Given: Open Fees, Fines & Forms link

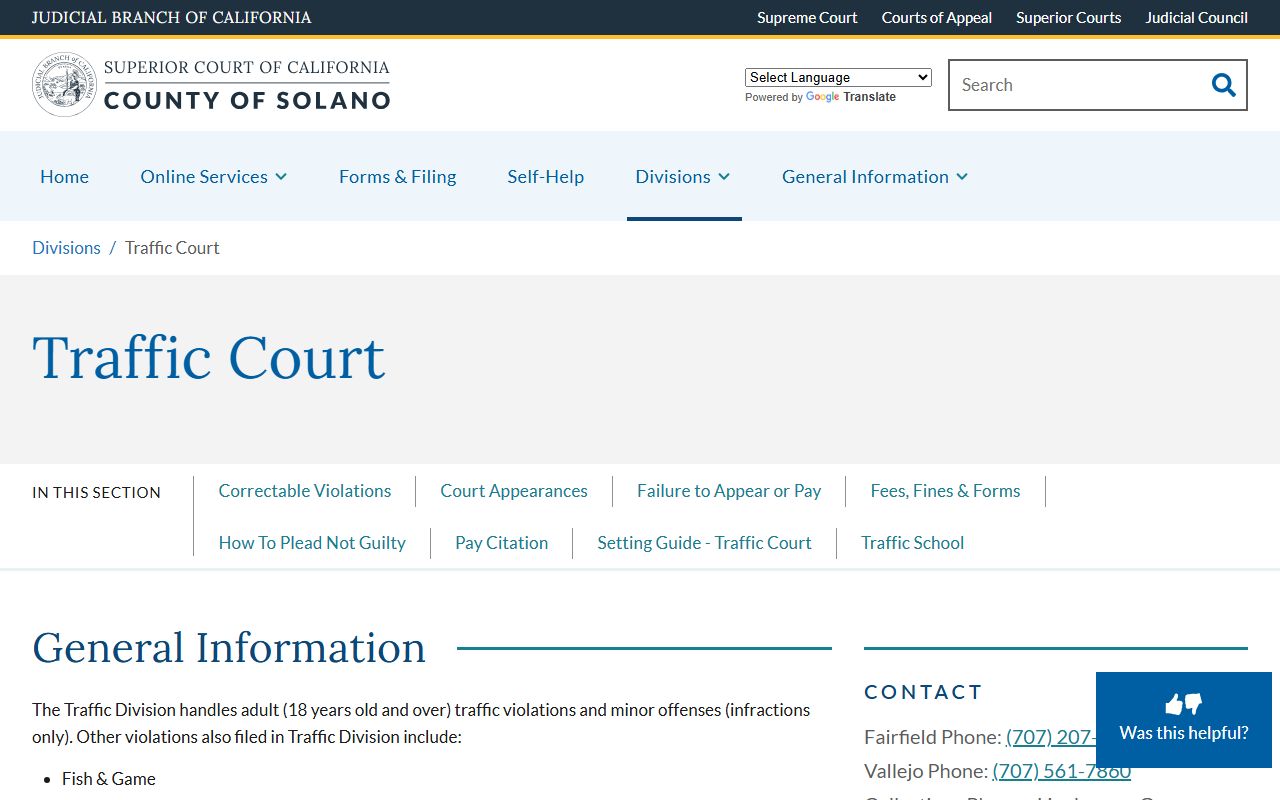Looking at the screenshot, I should [945, 491].
